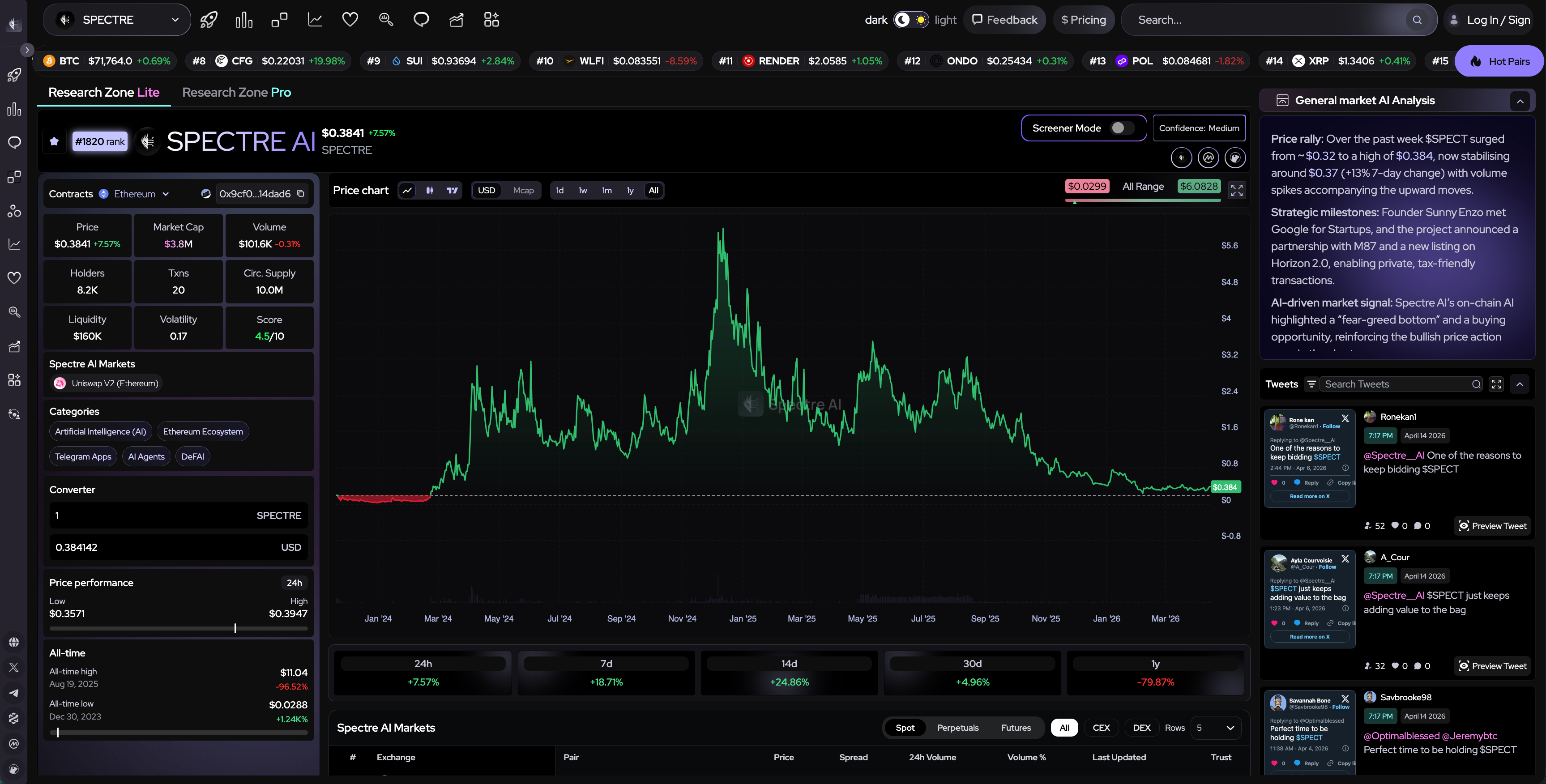The image size is (1546, 784).
Task: Open the Rows count dropdown
Action: (1215, 728)
